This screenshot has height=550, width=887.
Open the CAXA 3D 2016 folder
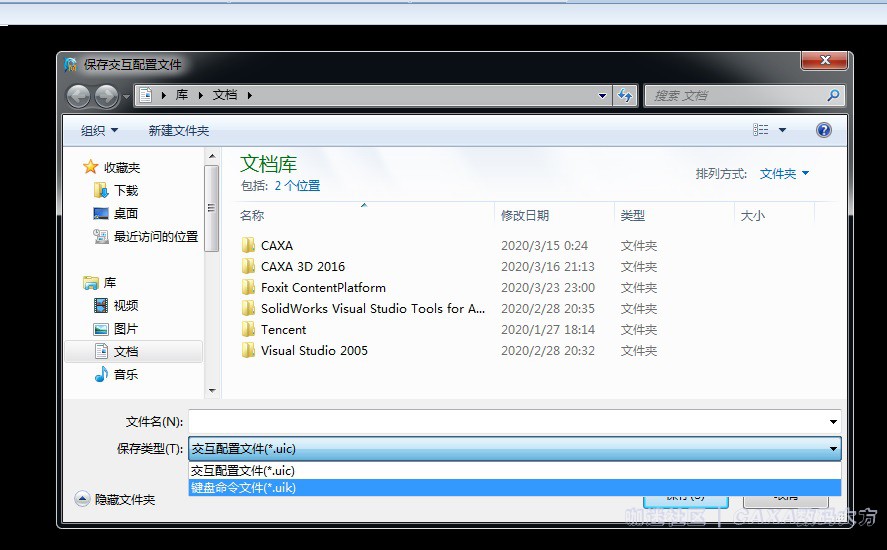point(302,266)
